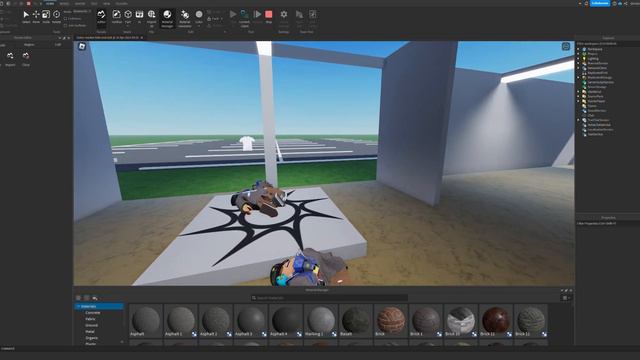Open the Color picker tool
640x360 pixels.
pyautogui.click(x=199, y=17)
